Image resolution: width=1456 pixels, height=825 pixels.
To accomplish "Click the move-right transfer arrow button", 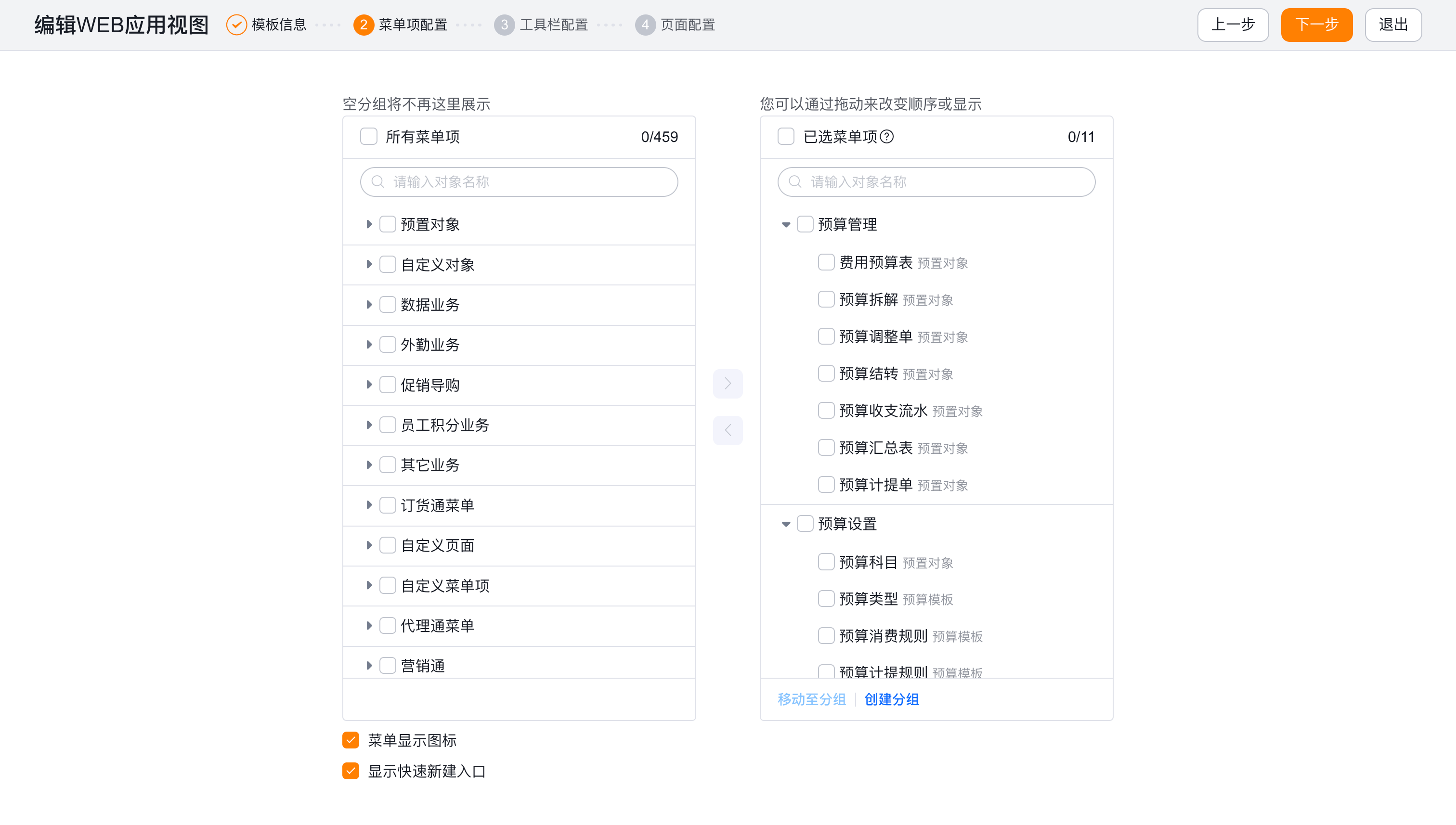I will point(728,384).
